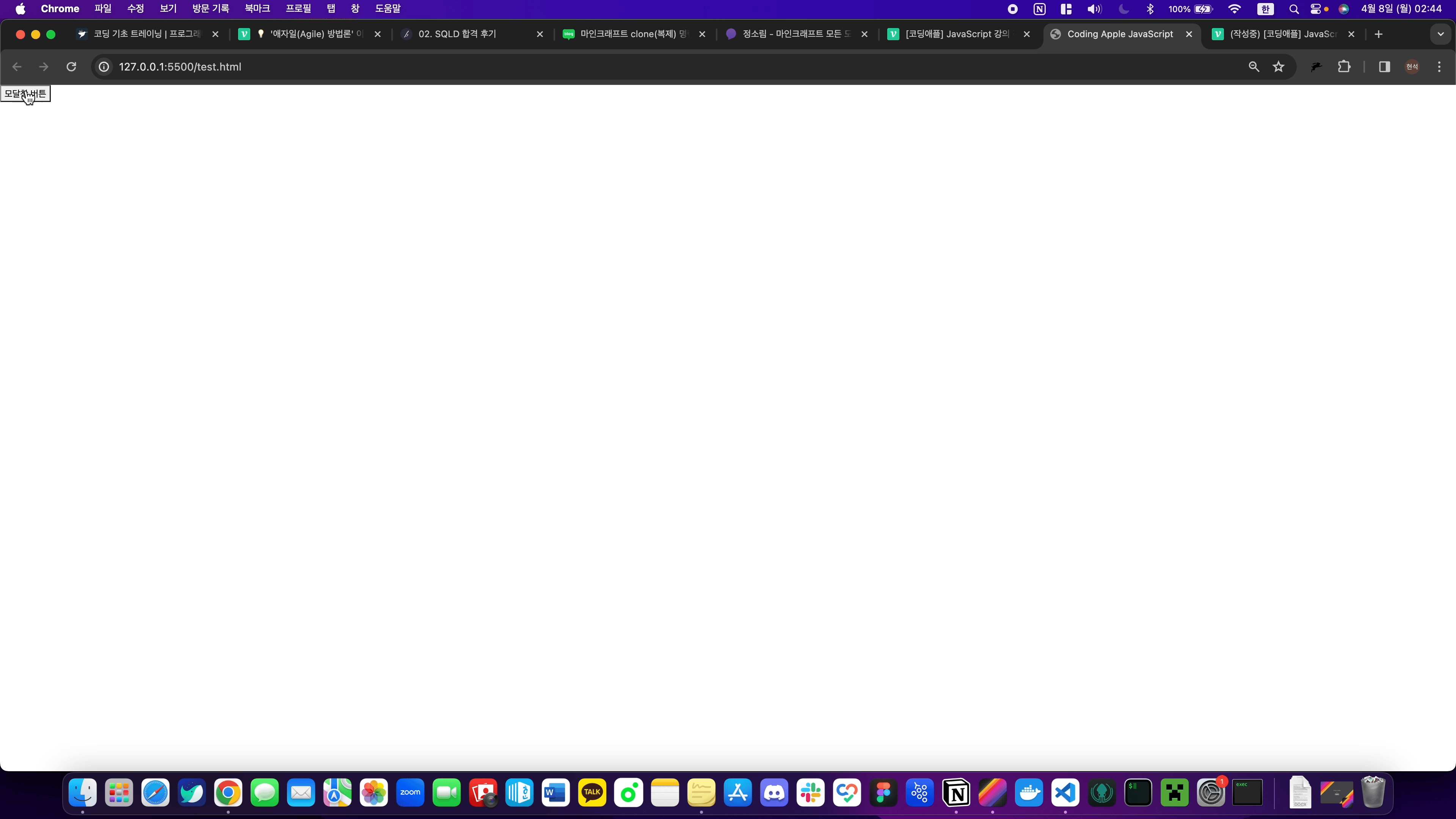The height and width of the screenshot is (819, 1456).
Task: Open new tab with plus button
Action: coord(1379,34)
